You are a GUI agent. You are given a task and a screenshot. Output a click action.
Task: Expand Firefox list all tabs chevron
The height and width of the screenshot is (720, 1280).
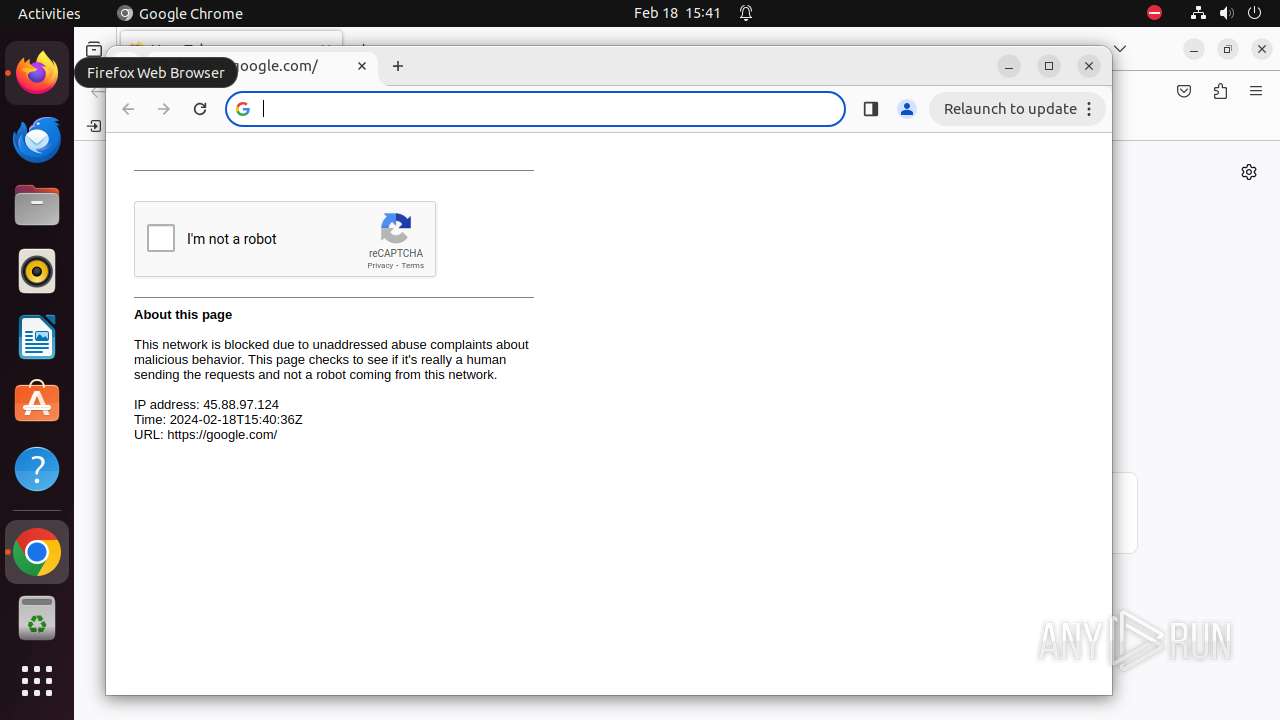[x=1120, y=48]
